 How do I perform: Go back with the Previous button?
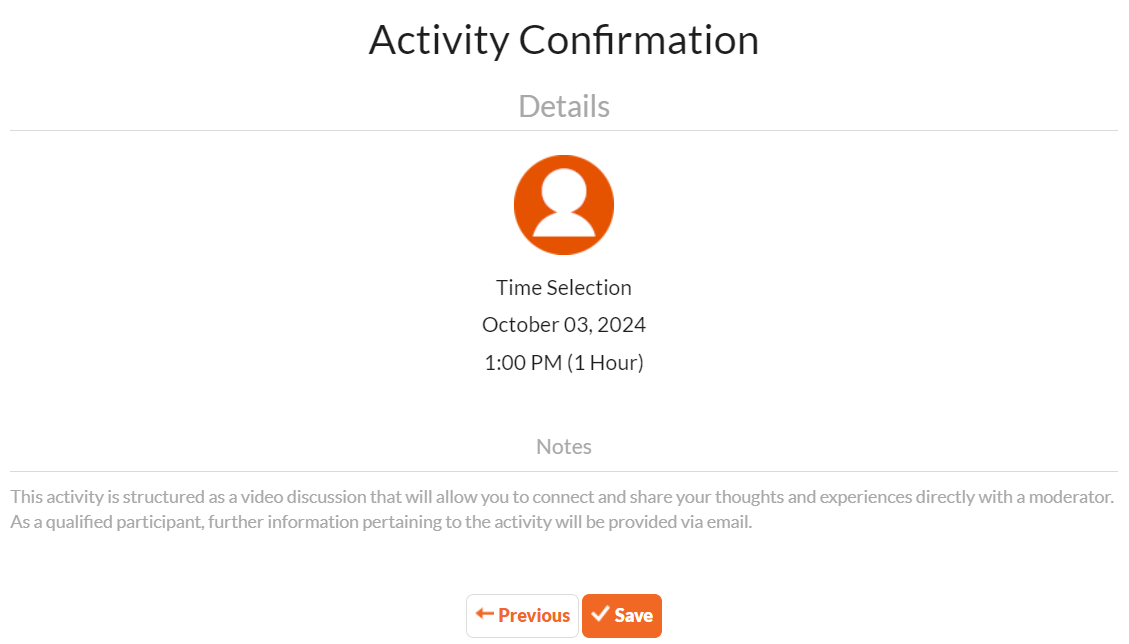pos(522,616)
